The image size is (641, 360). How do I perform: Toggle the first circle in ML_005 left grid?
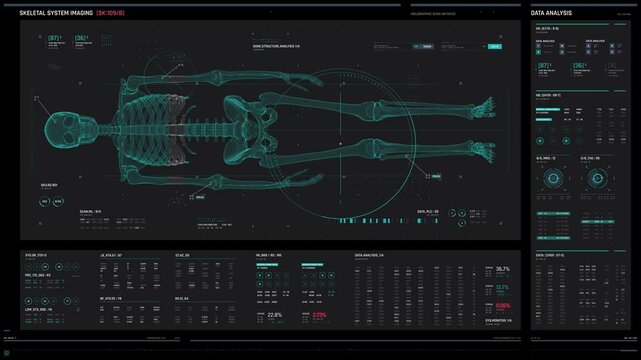click(260, 275)
